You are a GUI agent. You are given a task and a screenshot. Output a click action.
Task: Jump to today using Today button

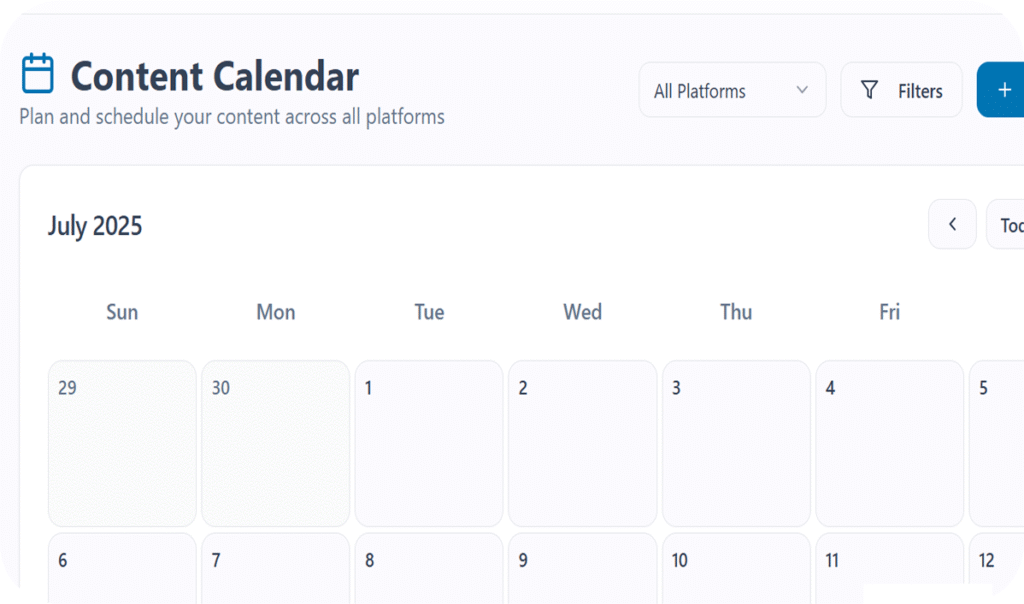(1007, 224)
